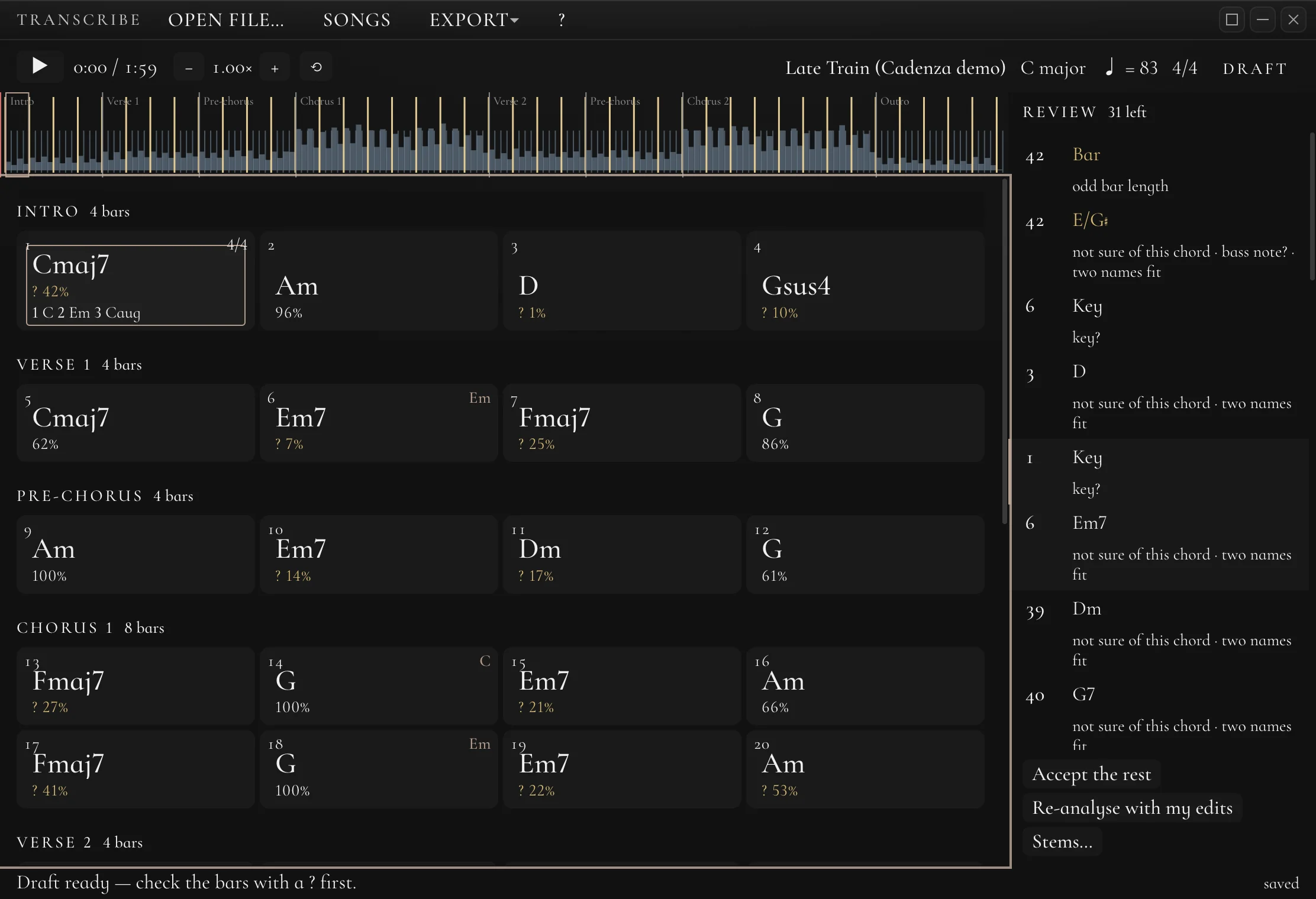The image size is (1316, 899).
Task: Open review item 42 Bar odd bar length
Action: [1161, 170]
